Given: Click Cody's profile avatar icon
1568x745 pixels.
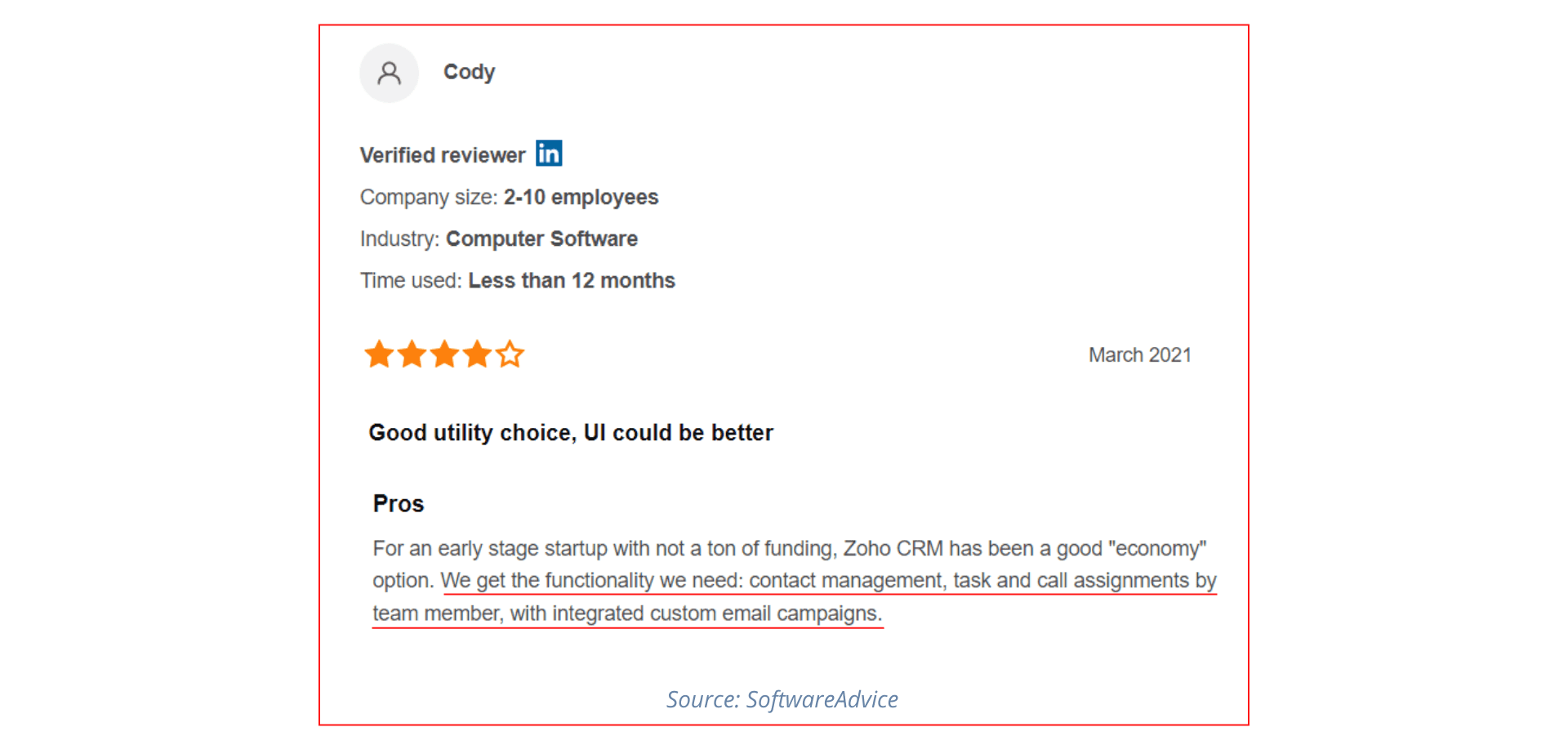Looking at the screenshot, I should pyautogui.click(x=390, y=74).
